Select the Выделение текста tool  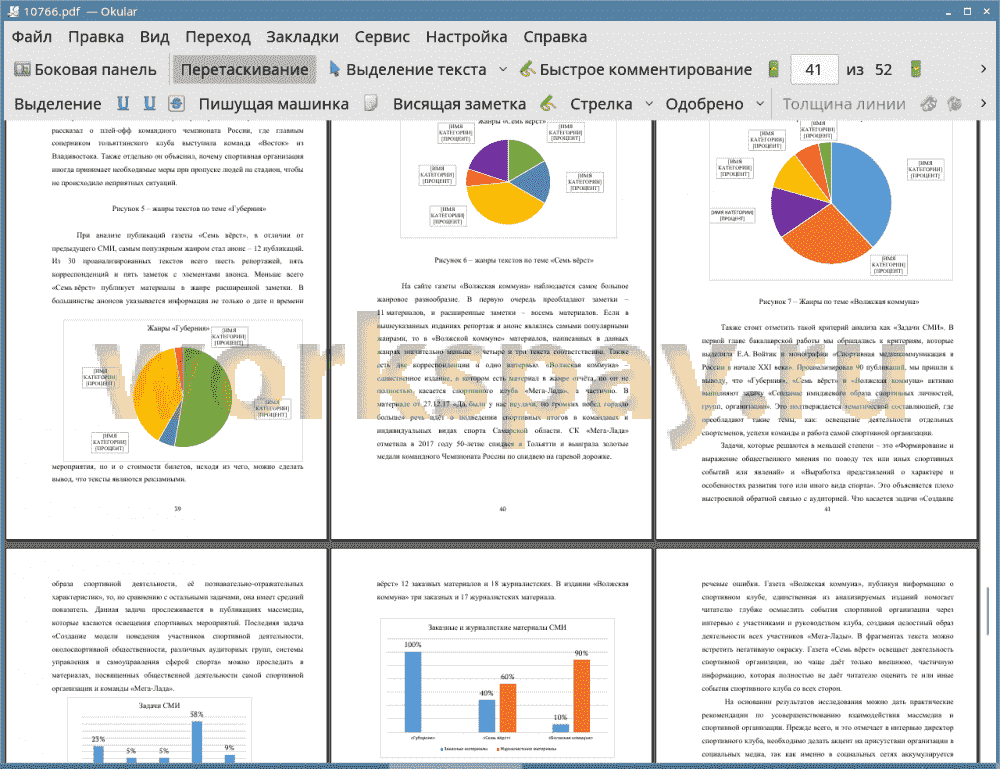[x=408, y=70]
